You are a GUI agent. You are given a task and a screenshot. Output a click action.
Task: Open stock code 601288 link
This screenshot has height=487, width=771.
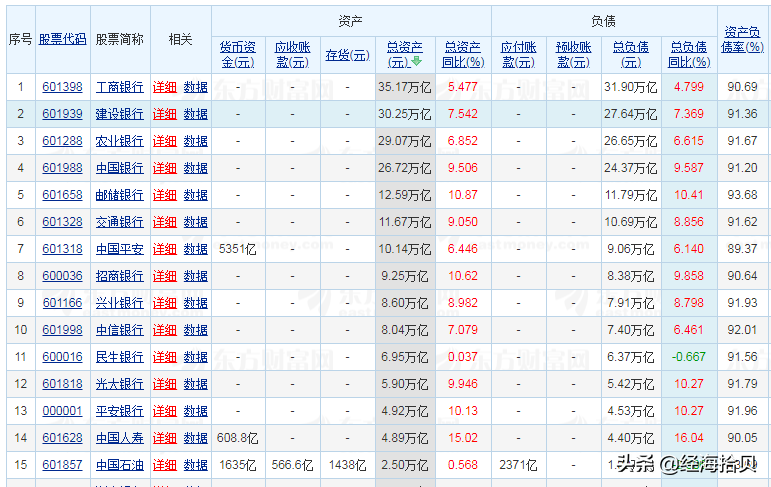tap(62, 141)
